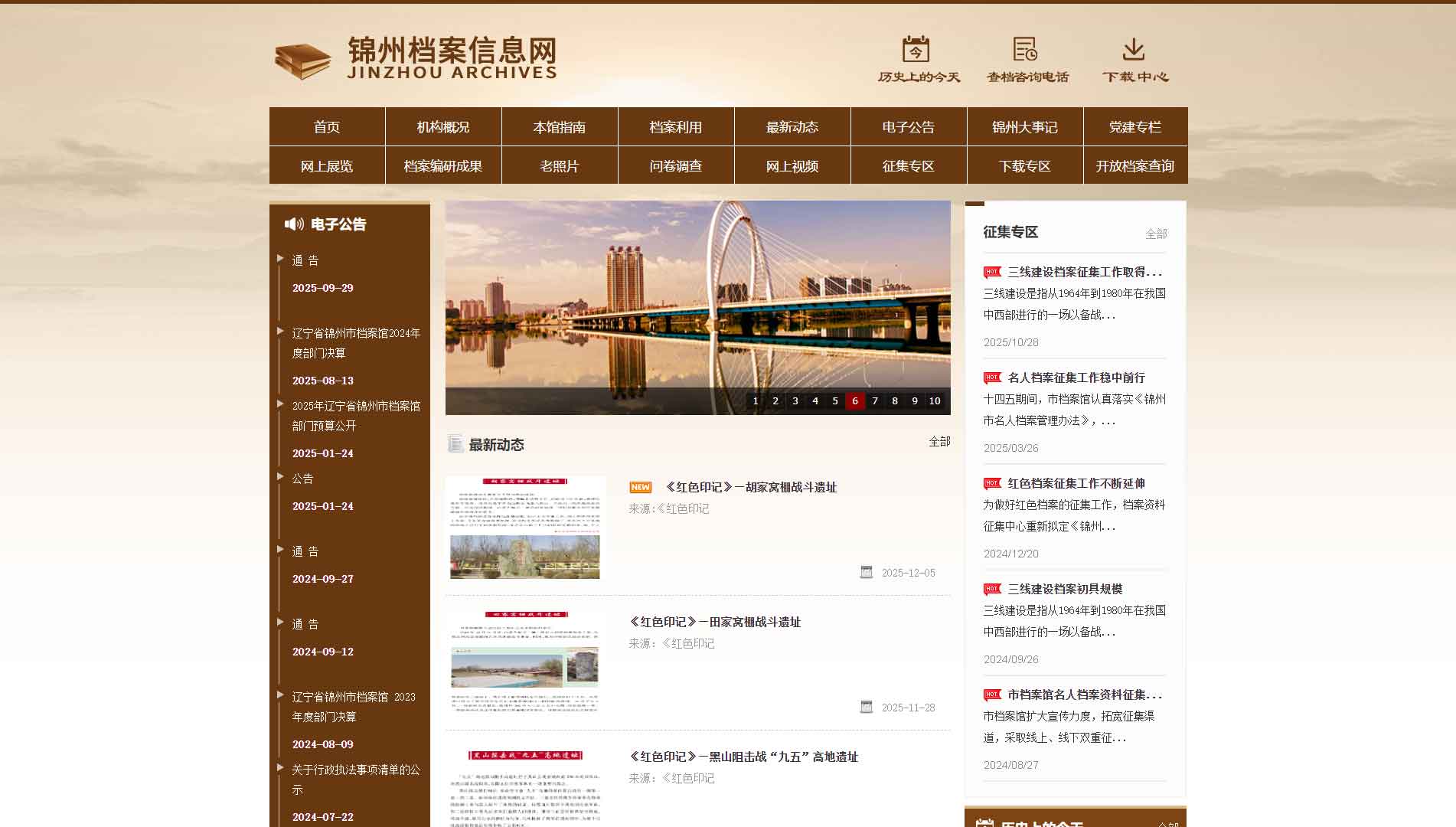Click the arrow bullet of the 2025-09-29 通告

pos(280,258)
